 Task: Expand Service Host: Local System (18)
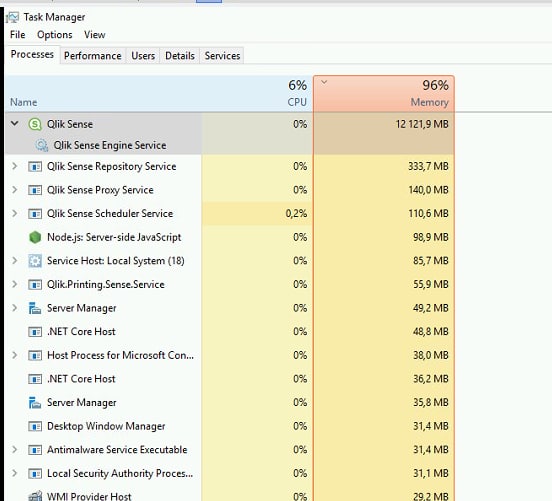click(x=14, y=261)
